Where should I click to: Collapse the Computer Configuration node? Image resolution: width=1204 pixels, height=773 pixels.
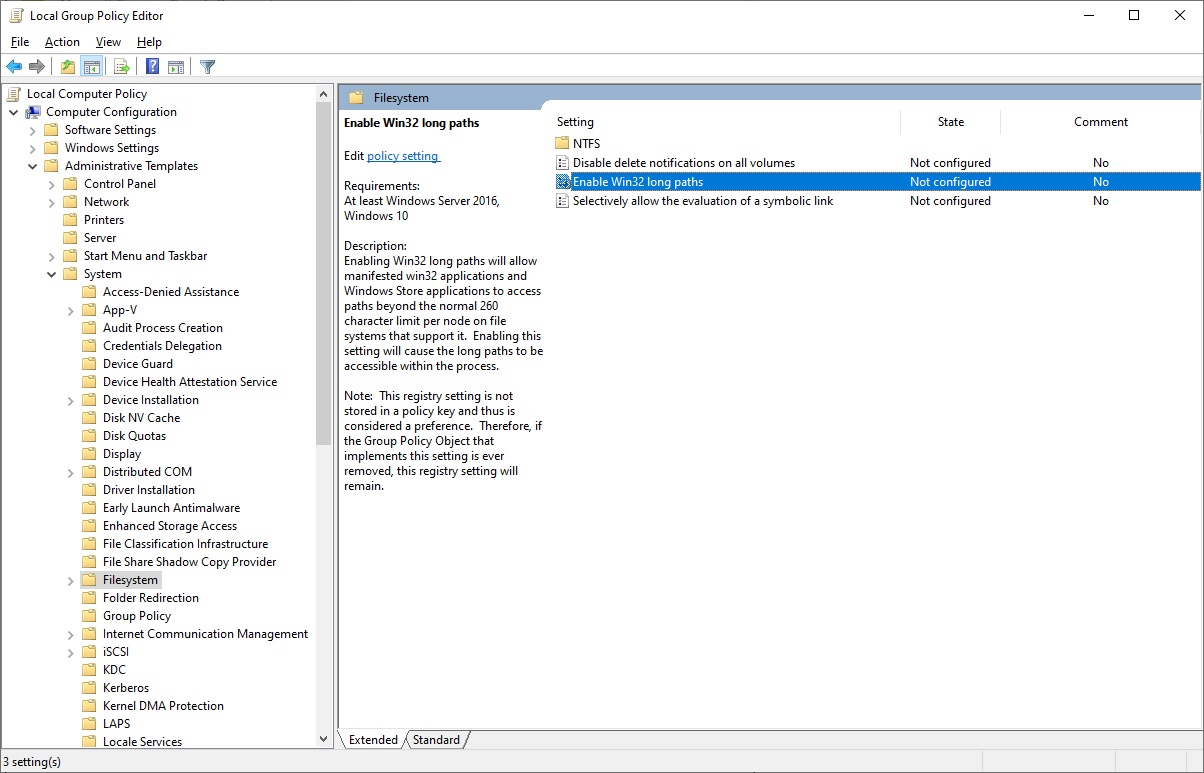tap(14, 112)
